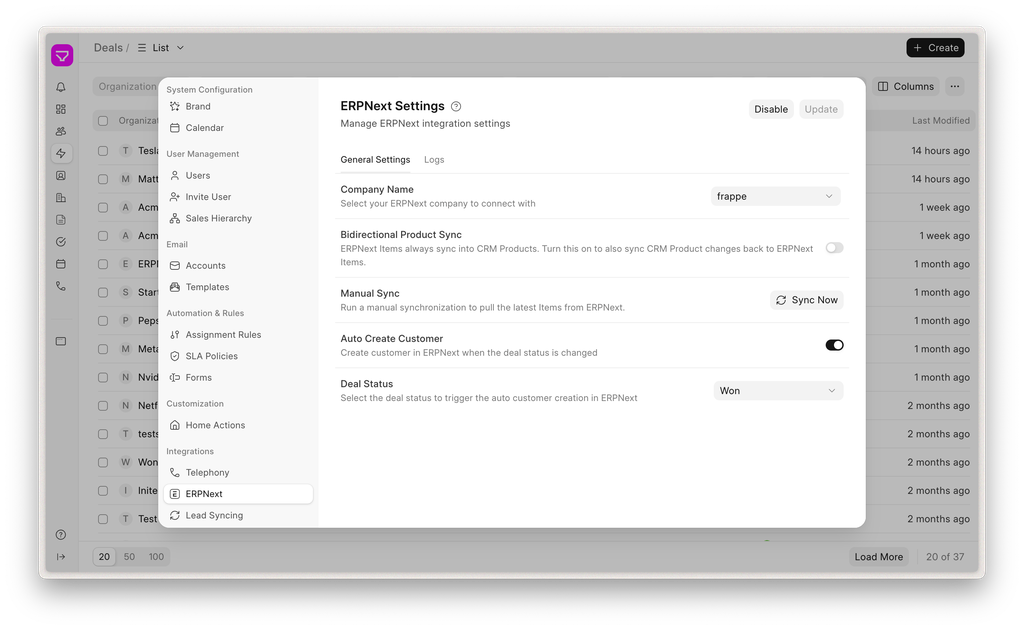The image size is (1024, 630).
Task: Expand sidebar with the arrow icon
Action: coord(61,557)
